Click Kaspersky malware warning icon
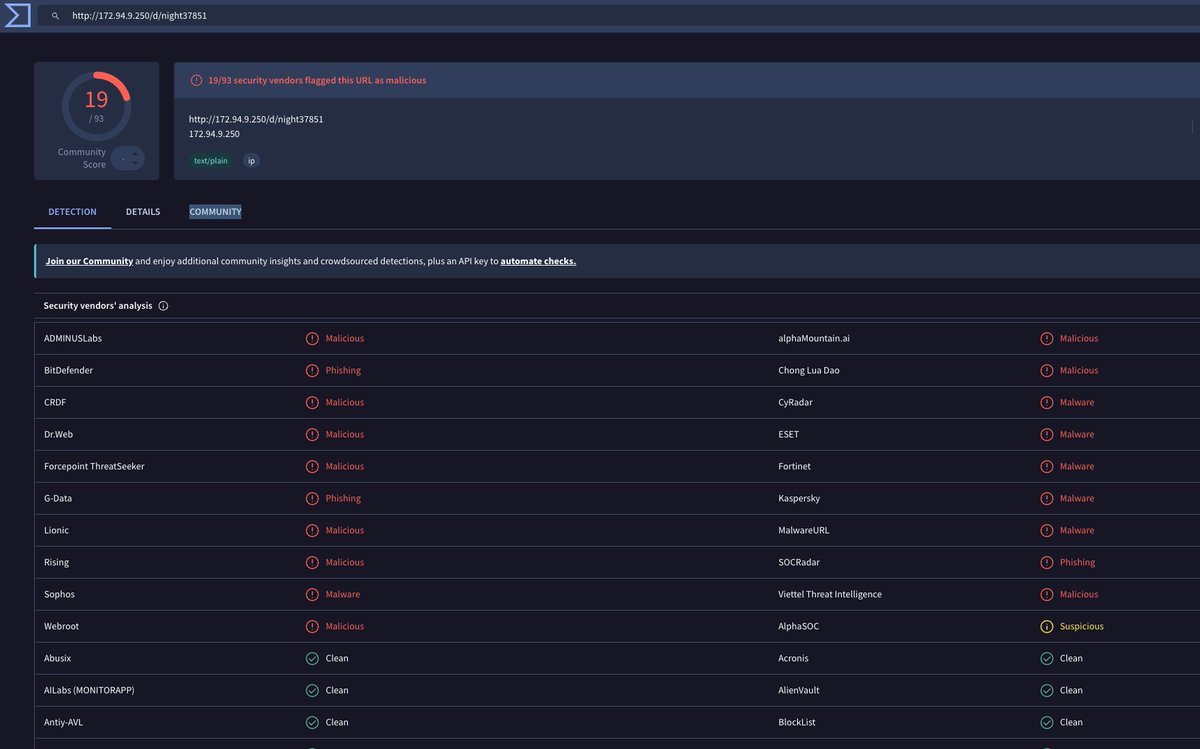 1046,498
